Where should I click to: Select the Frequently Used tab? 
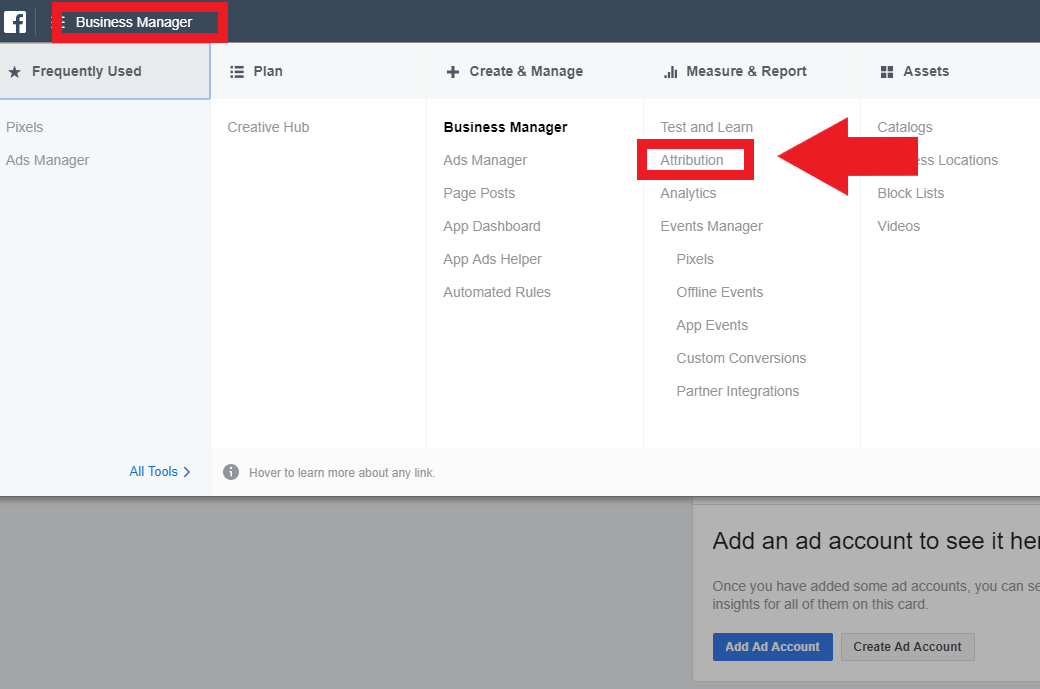click(105, 72)
